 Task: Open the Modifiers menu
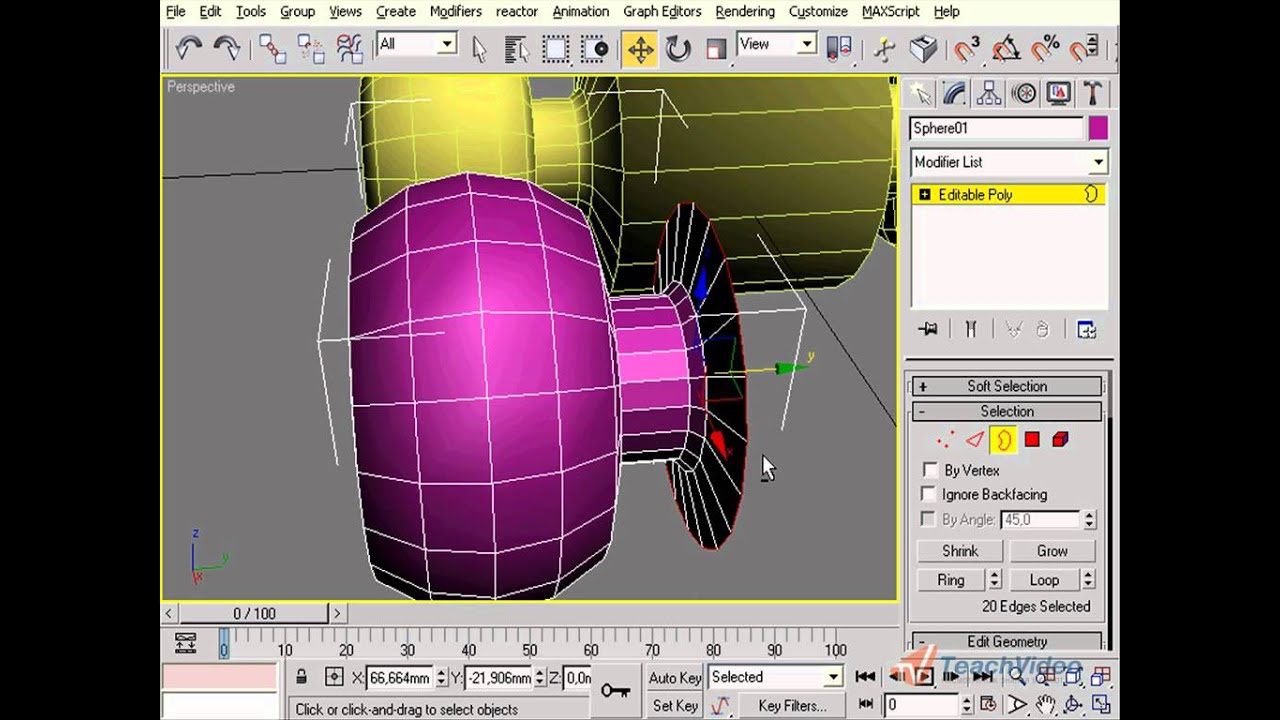455,11
